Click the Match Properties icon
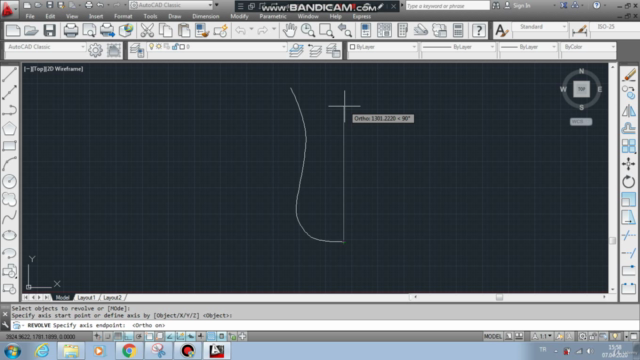Viewport: 640px width, 360px height. (202, 30)
